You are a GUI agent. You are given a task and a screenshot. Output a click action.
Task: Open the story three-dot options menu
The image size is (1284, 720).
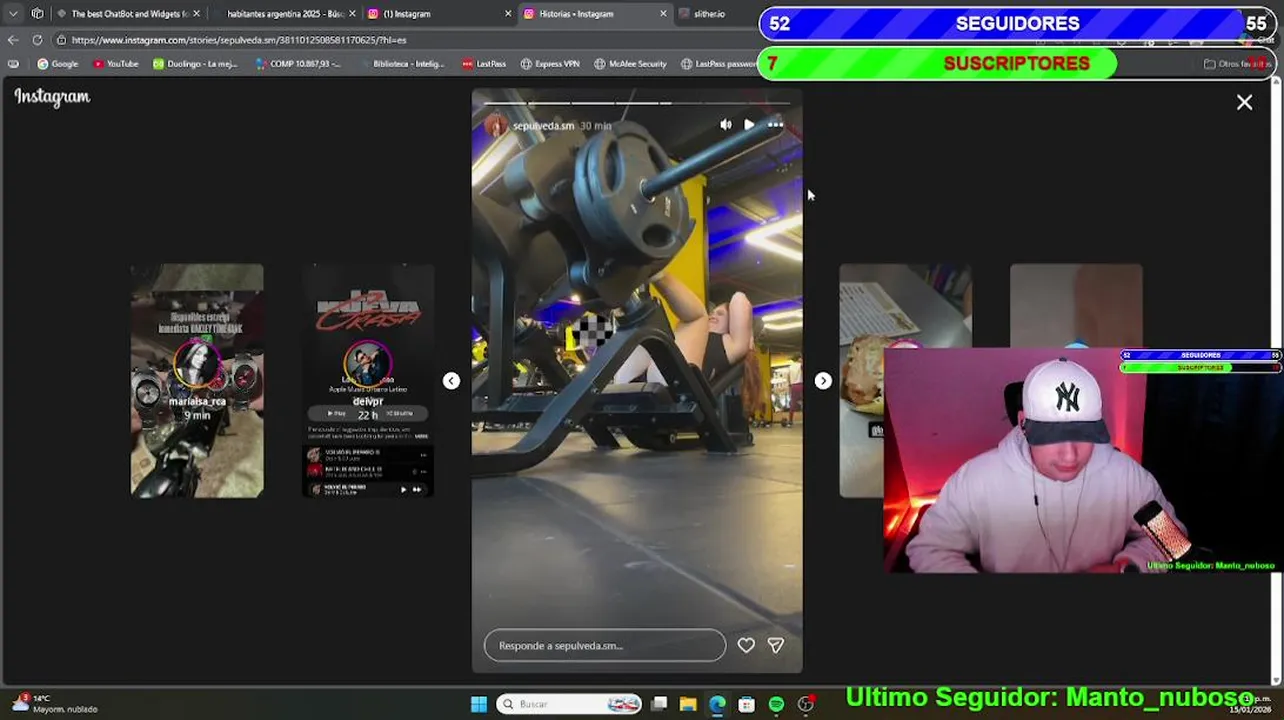tap(775, 125)
